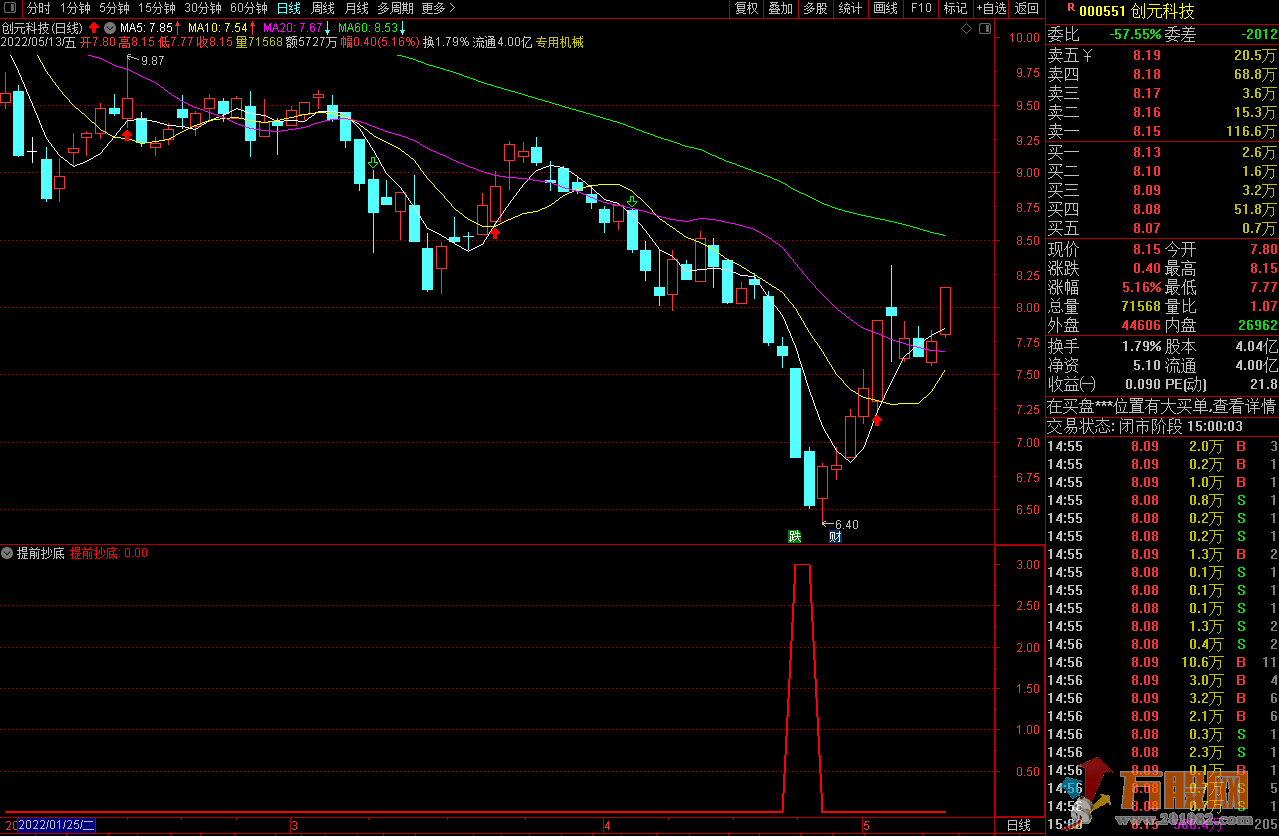Screen dimensions: 1279x836
Task: Click the 创元科技 stock name in quote panel
Action: click(x=1163, y=11)
